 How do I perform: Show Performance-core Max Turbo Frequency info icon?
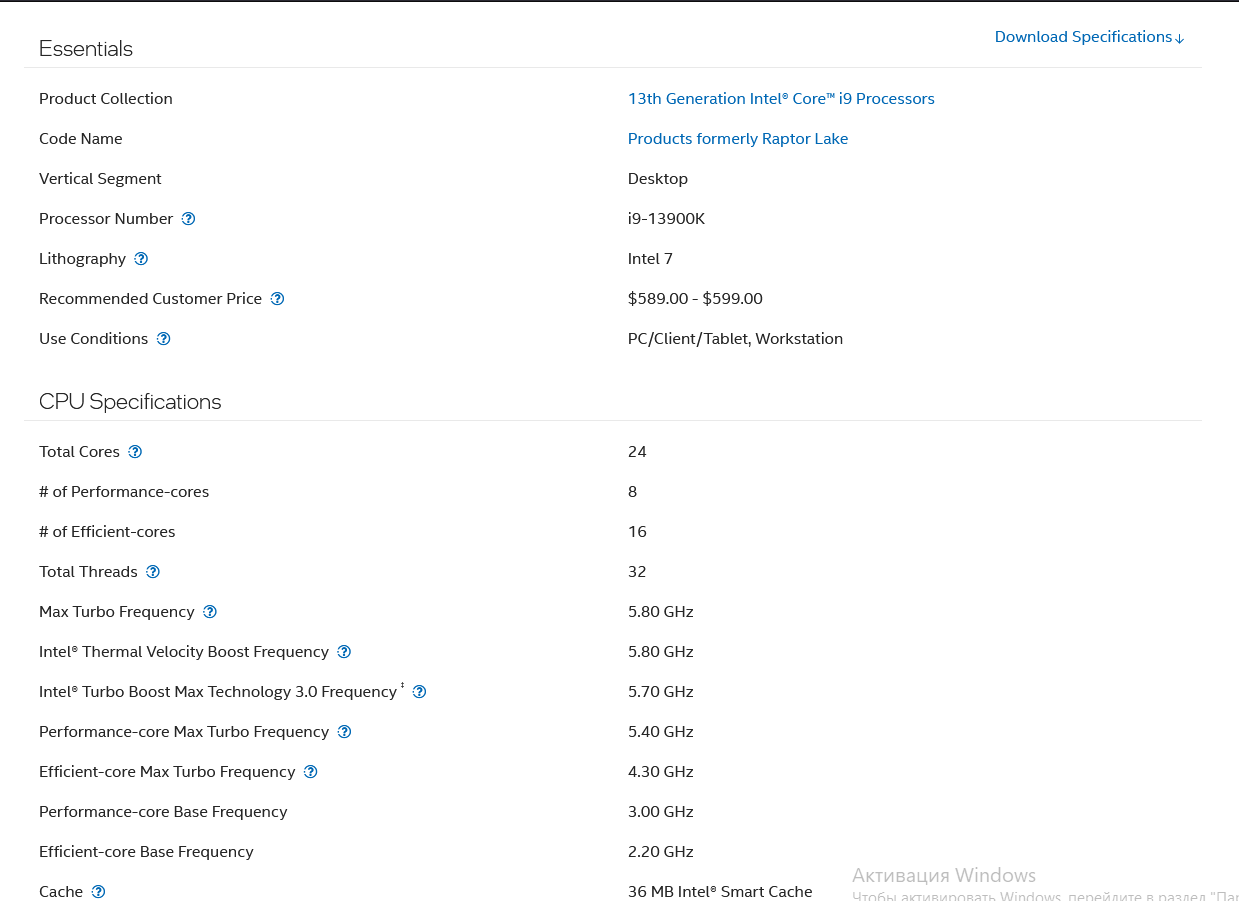pos(344,732)
